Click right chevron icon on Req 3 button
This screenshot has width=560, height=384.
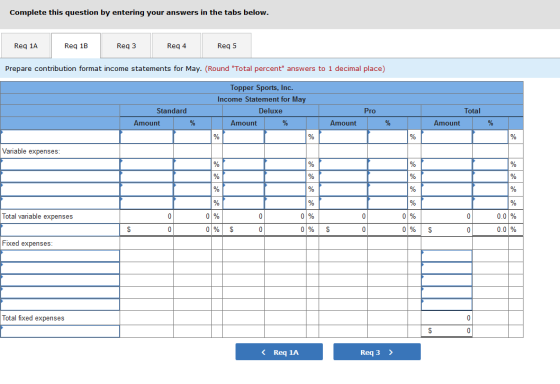(391, 352)
